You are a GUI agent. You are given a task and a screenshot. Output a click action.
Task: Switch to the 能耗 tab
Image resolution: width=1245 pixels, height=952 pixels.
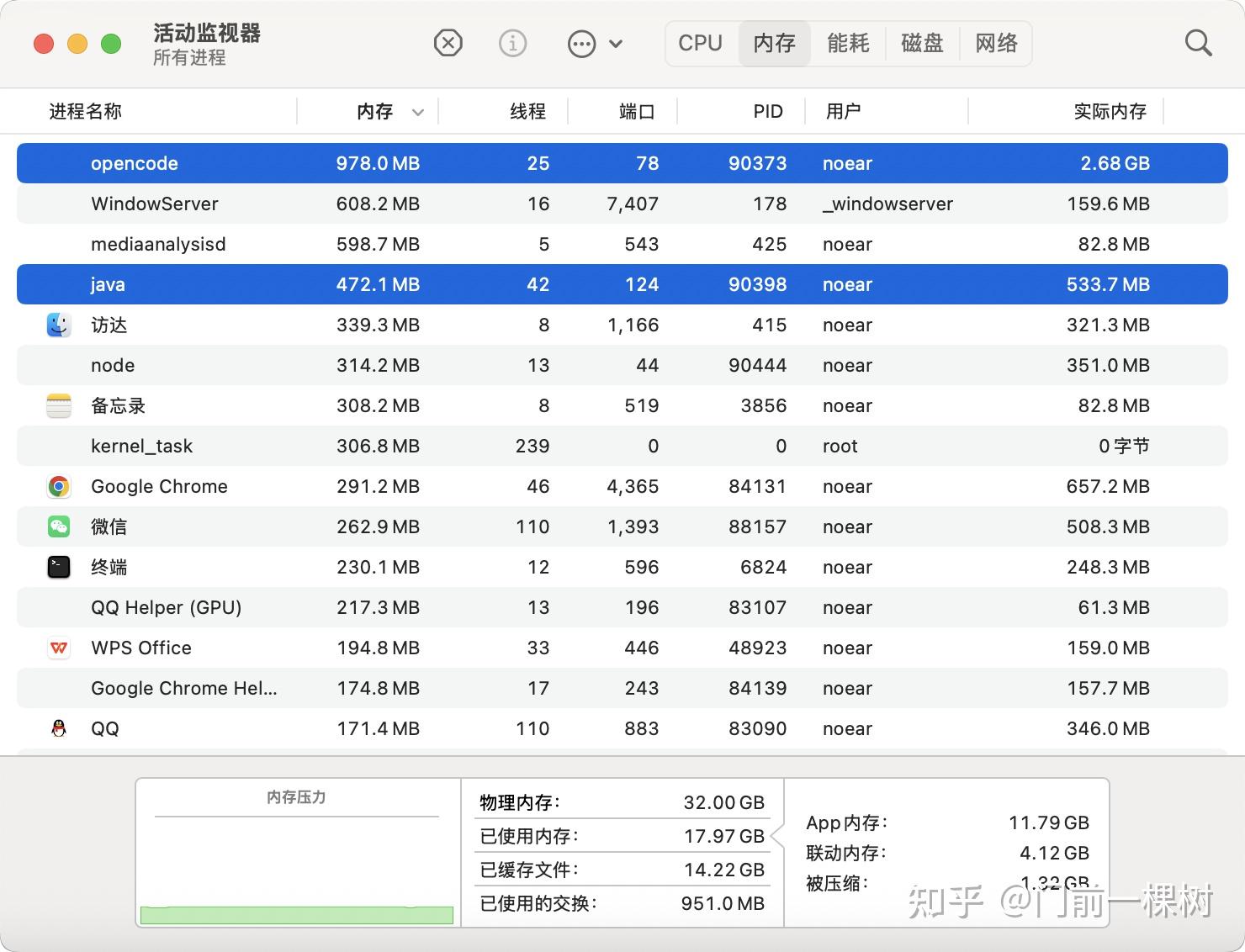(848, 43)
